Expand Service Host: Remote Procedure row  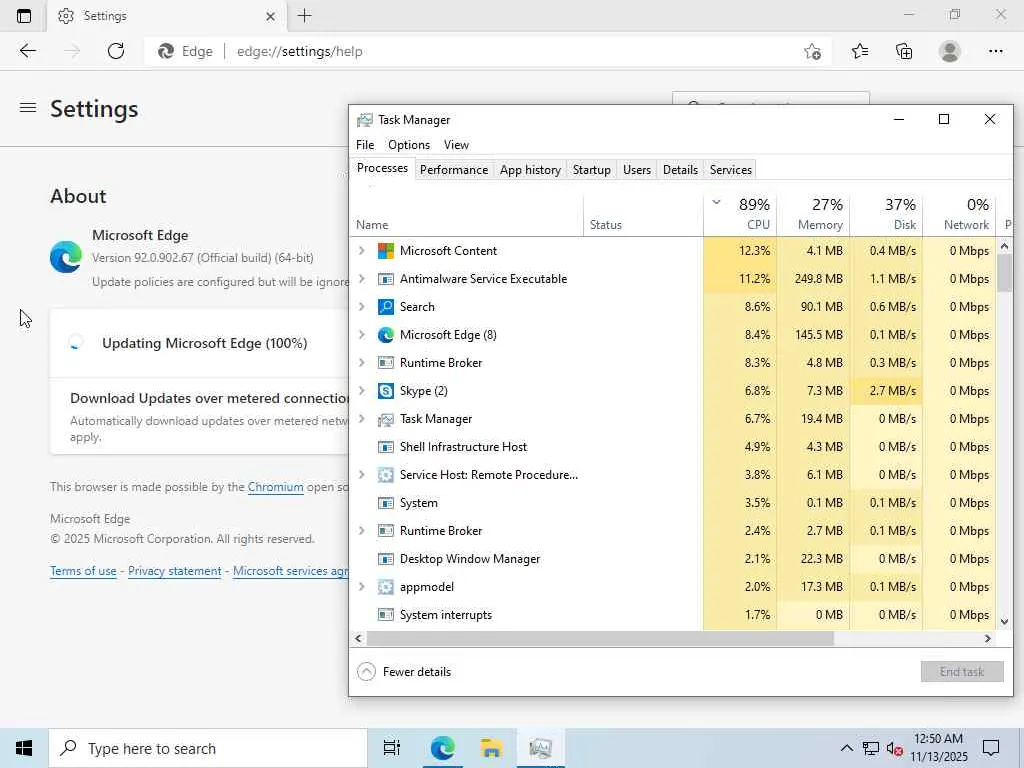pyautogui.click(x=362, y=475)
